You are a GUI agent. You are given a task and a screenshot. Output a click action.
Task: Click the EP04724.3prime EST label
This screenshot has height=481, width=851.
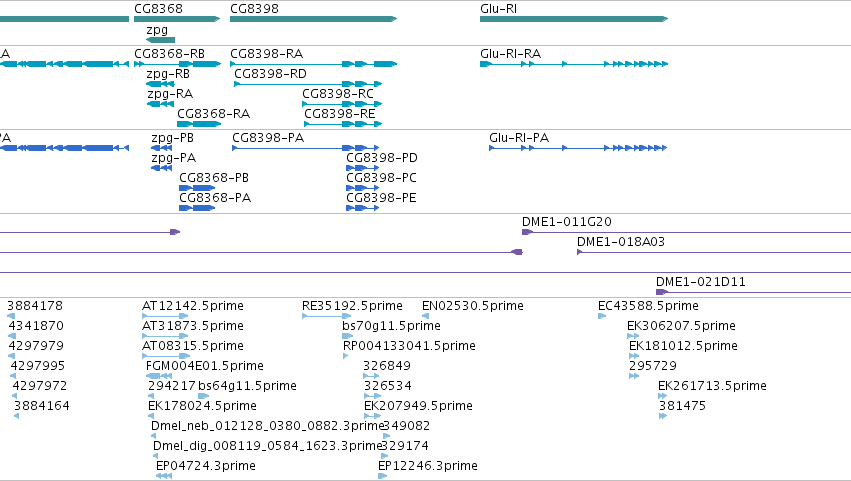point(206,467)
